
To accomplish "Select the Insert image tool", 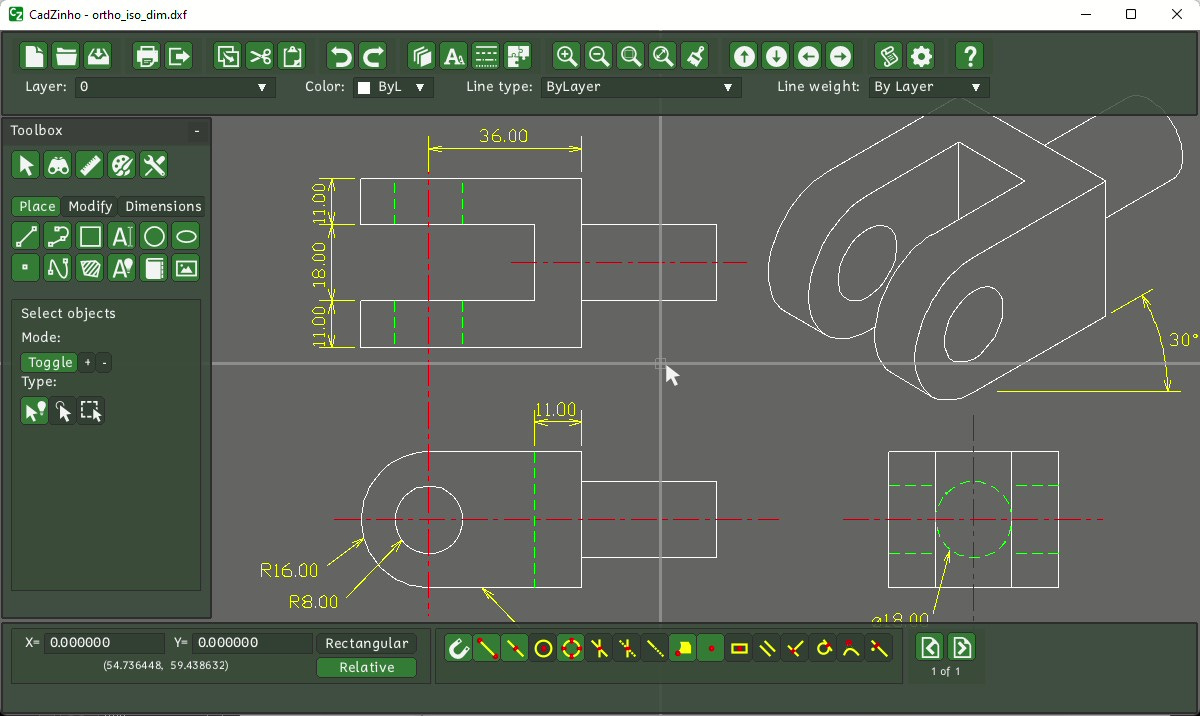I will (x=186, y=268).
